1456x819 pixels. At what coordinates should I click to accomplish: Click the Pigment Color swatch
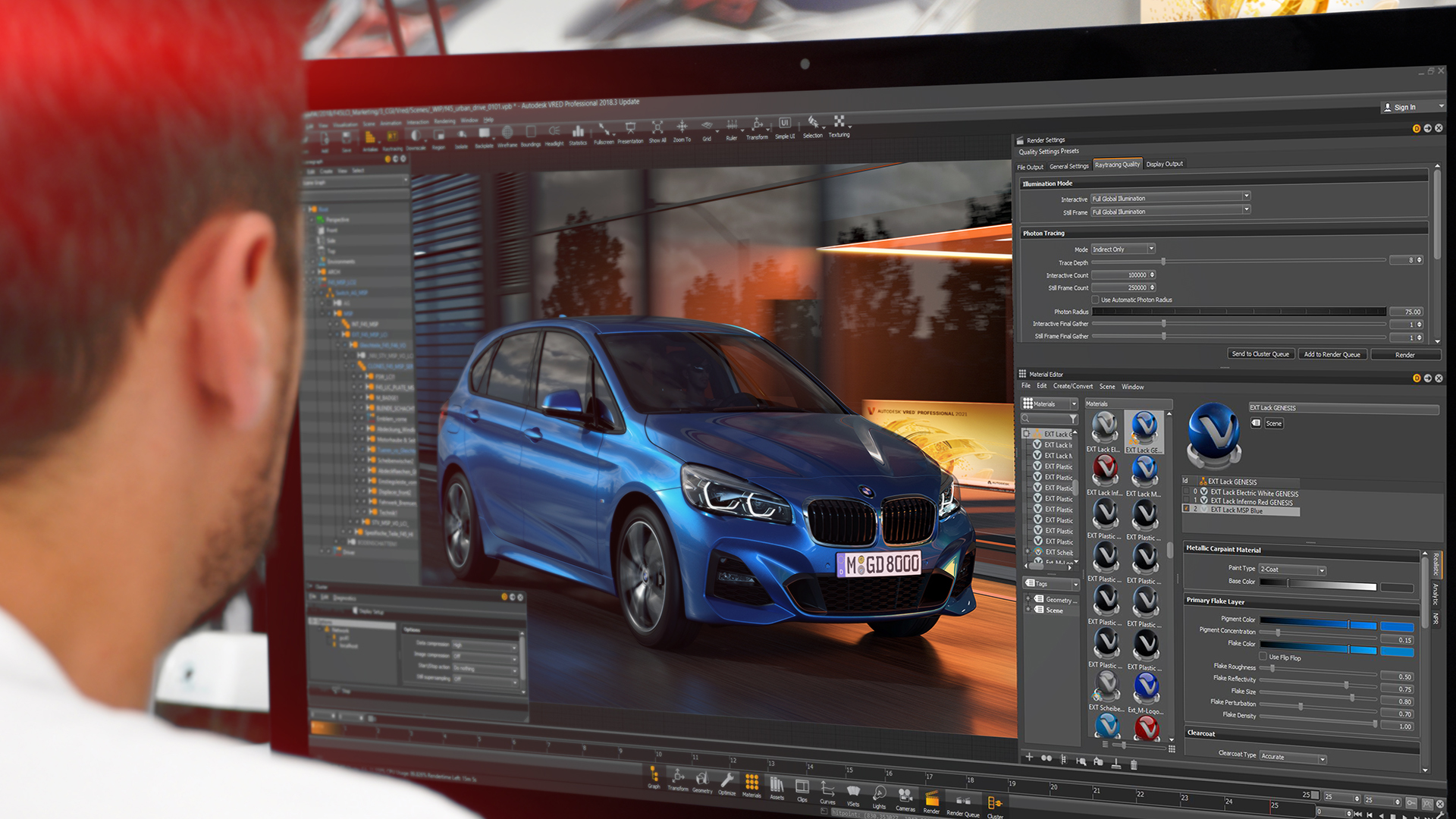coord(1397,626)
